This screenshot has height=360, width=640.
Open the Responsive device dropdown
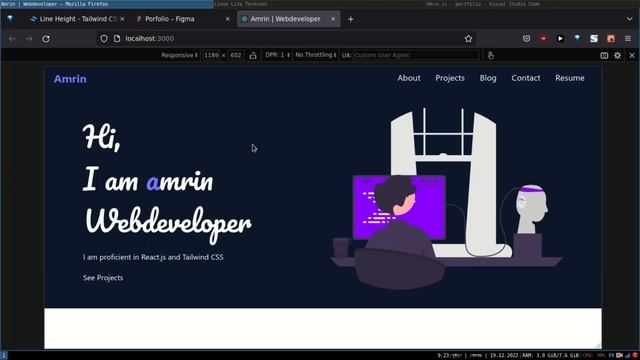[179, 55]
